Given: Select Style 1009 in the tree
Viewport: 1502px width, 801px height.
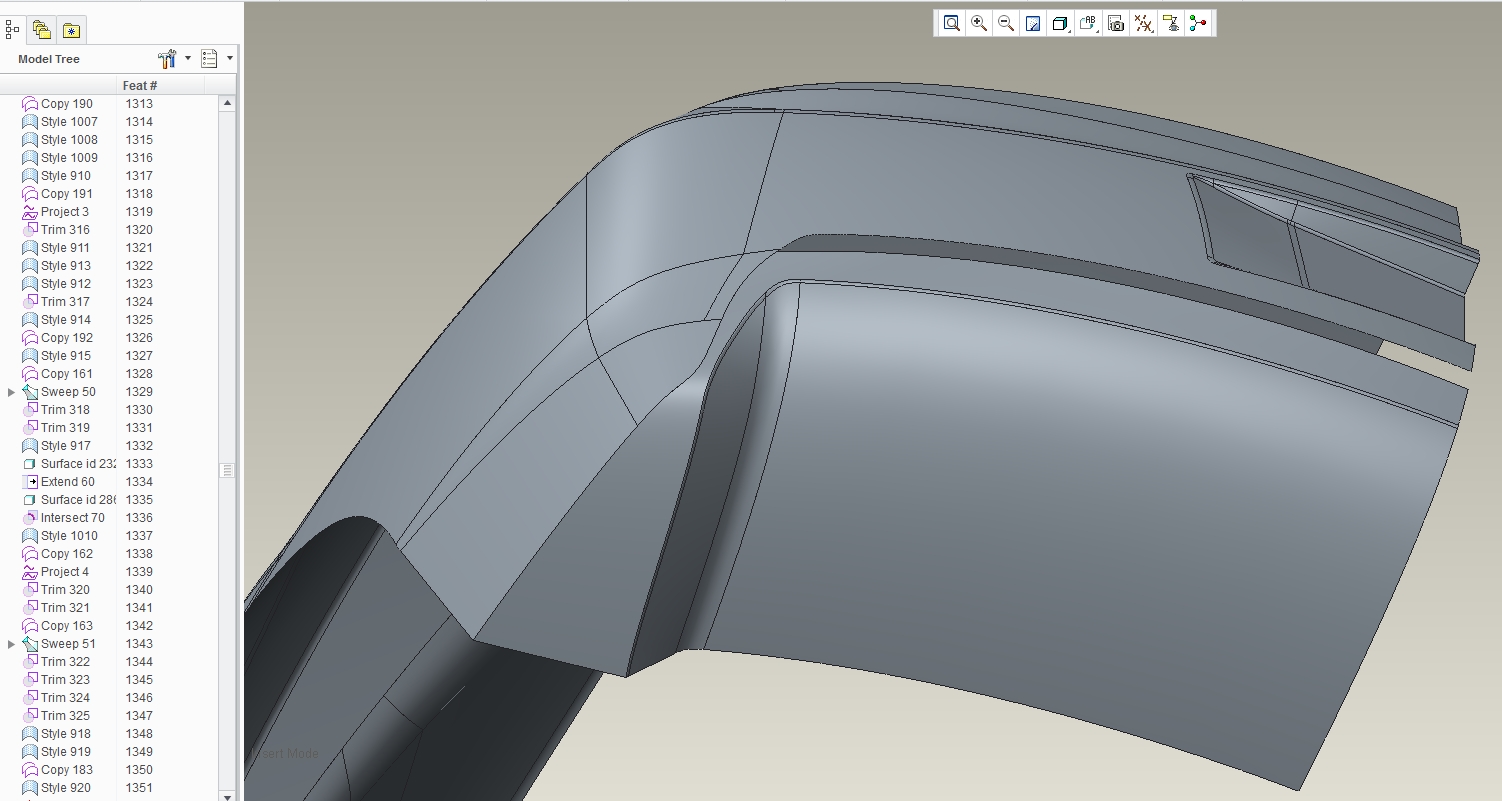Looking at the screenshot, I should (x=69, y=158).
